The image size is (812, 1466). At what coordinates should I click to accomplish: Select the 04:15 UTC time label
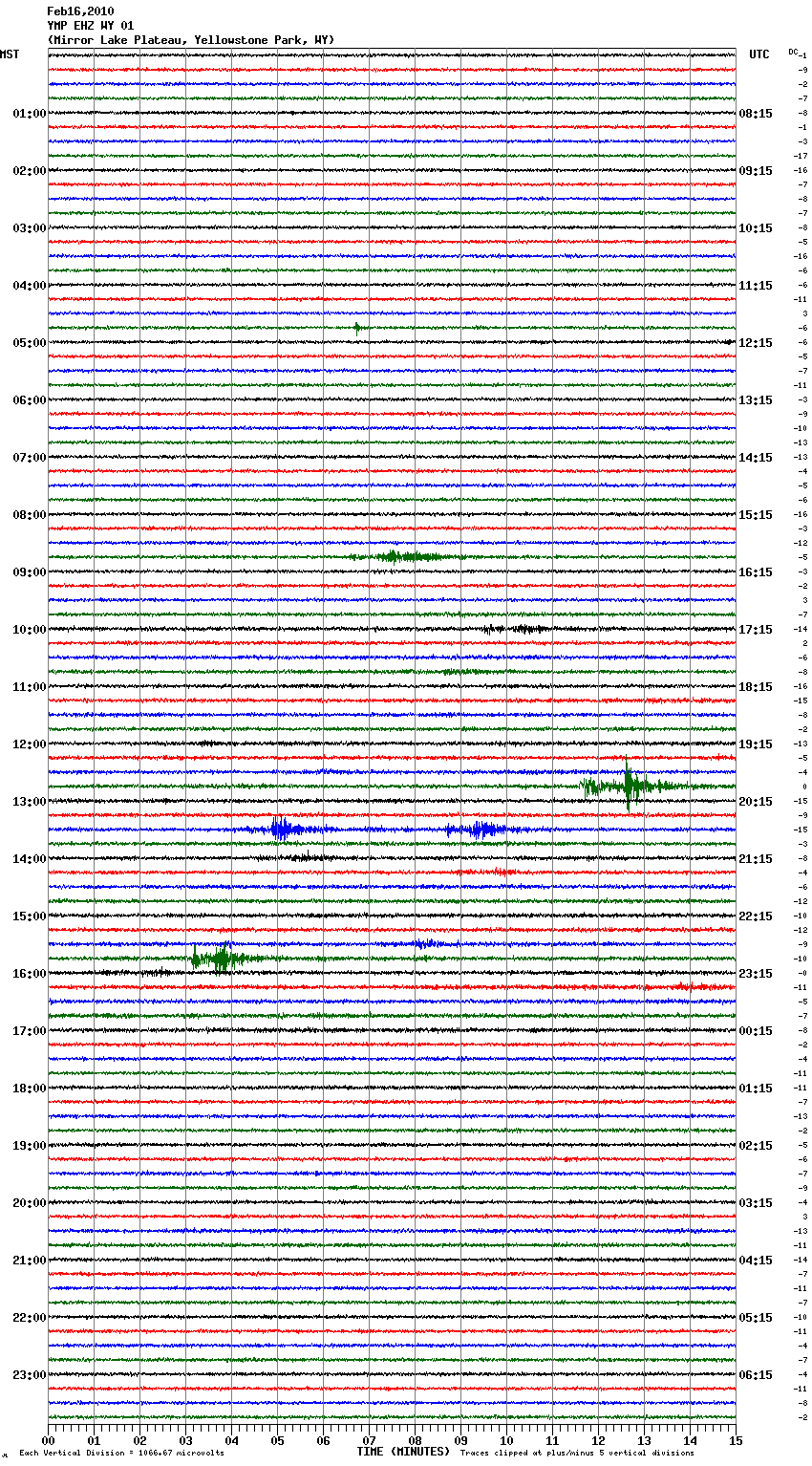pos(756,1261)
